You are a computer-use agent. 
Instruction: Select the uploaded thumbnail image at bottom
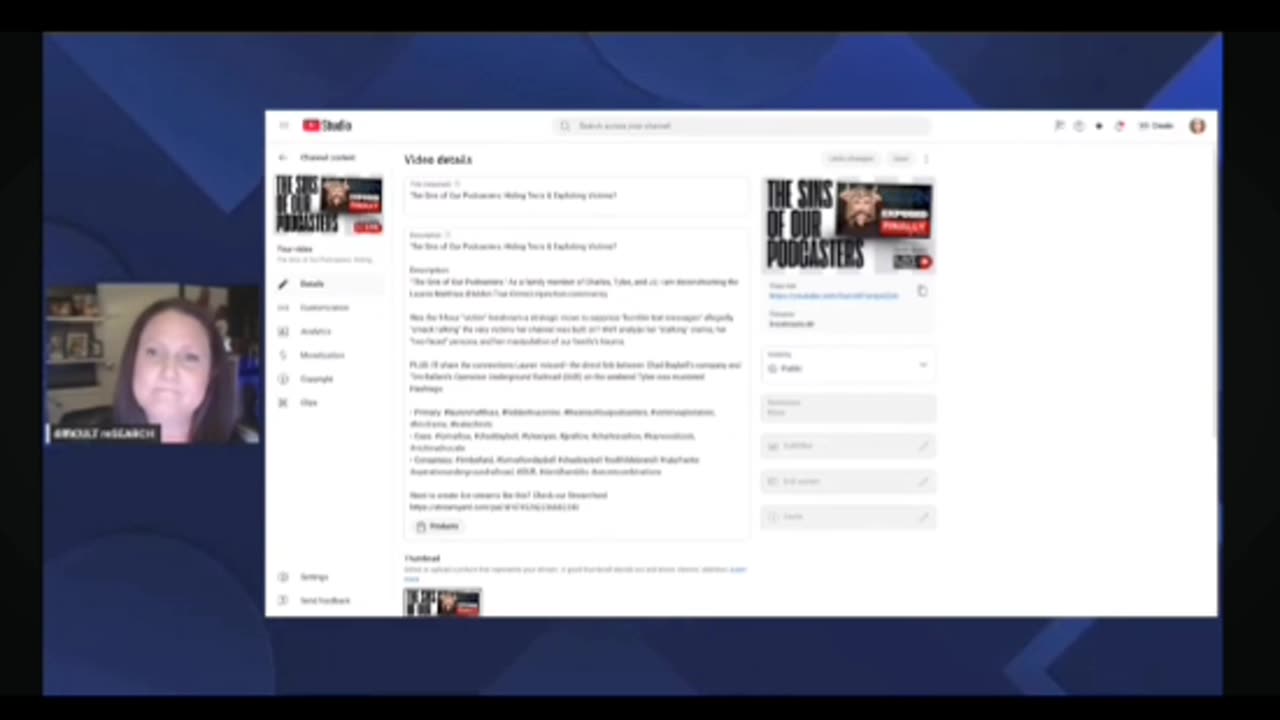click(443, 602)
